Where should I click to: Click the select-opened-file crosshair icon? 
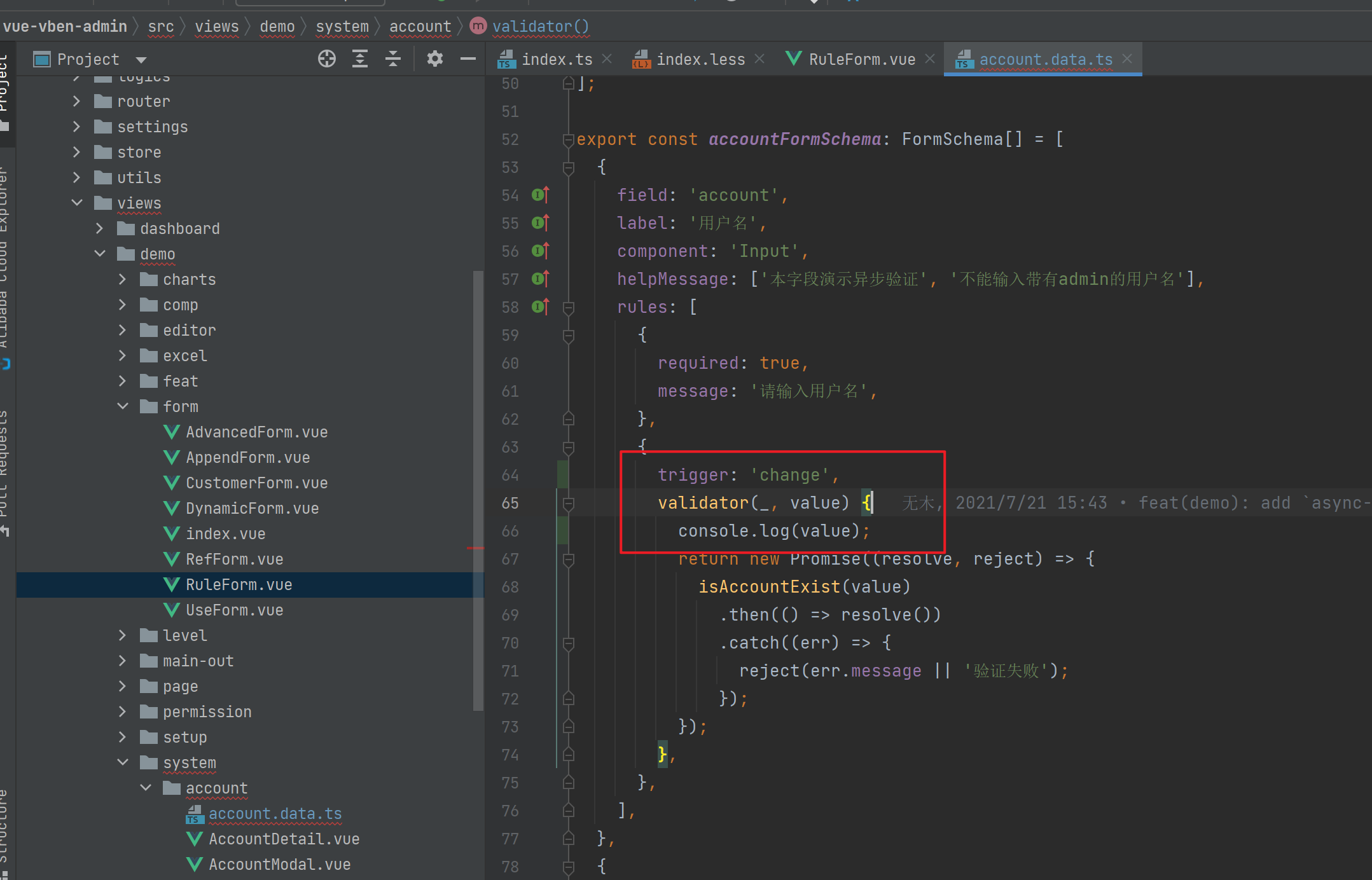(x=327, y=58)
